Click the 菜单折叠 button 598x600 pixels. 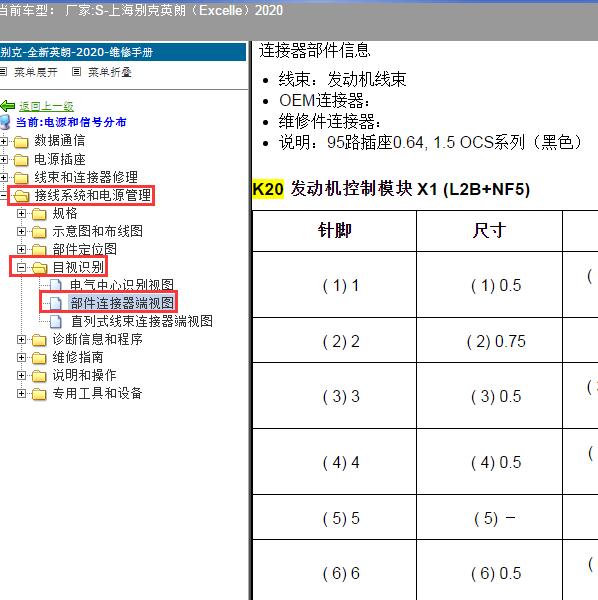(110, 72)
